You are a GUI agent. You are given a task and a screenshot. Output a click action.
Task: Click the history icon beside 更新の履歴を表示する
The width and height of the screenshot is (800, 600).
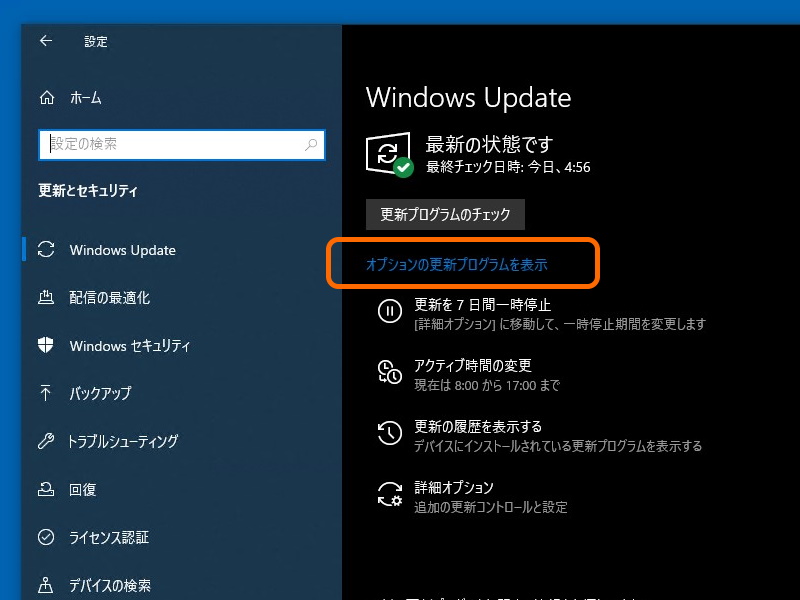[389, 430]
